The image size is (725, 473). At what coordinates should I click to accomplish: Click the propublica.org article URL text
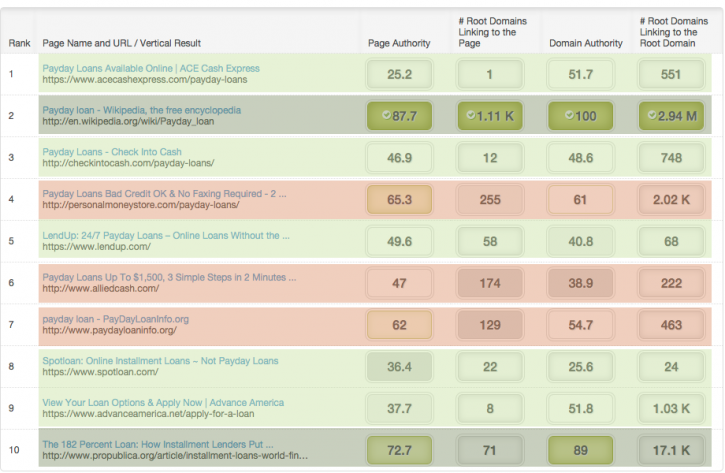pyautogui.click(x=175, y=456)
